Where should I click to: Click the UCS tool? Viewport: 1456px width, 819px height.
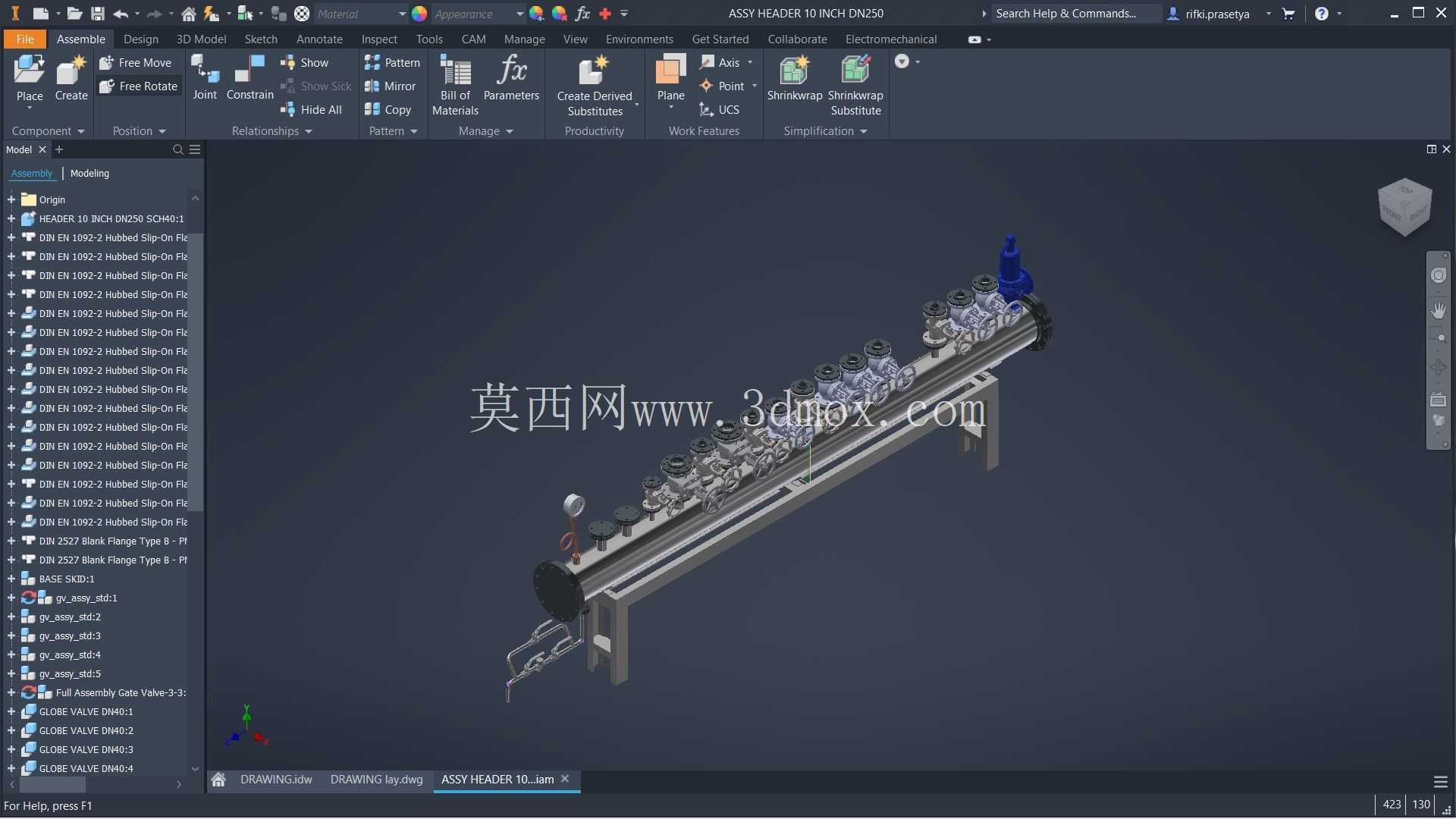(720, 110)
